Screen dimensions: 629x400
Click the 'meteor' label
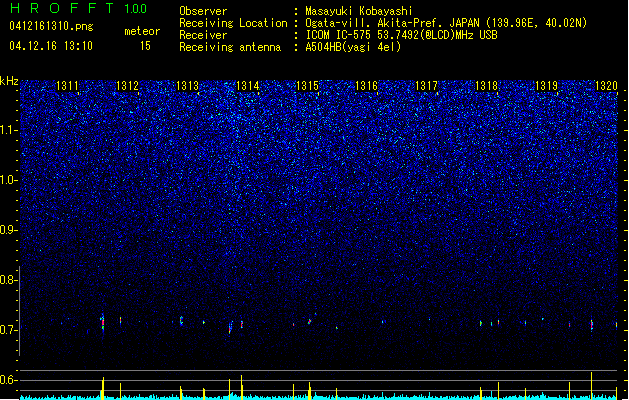[x=142, y=31]
